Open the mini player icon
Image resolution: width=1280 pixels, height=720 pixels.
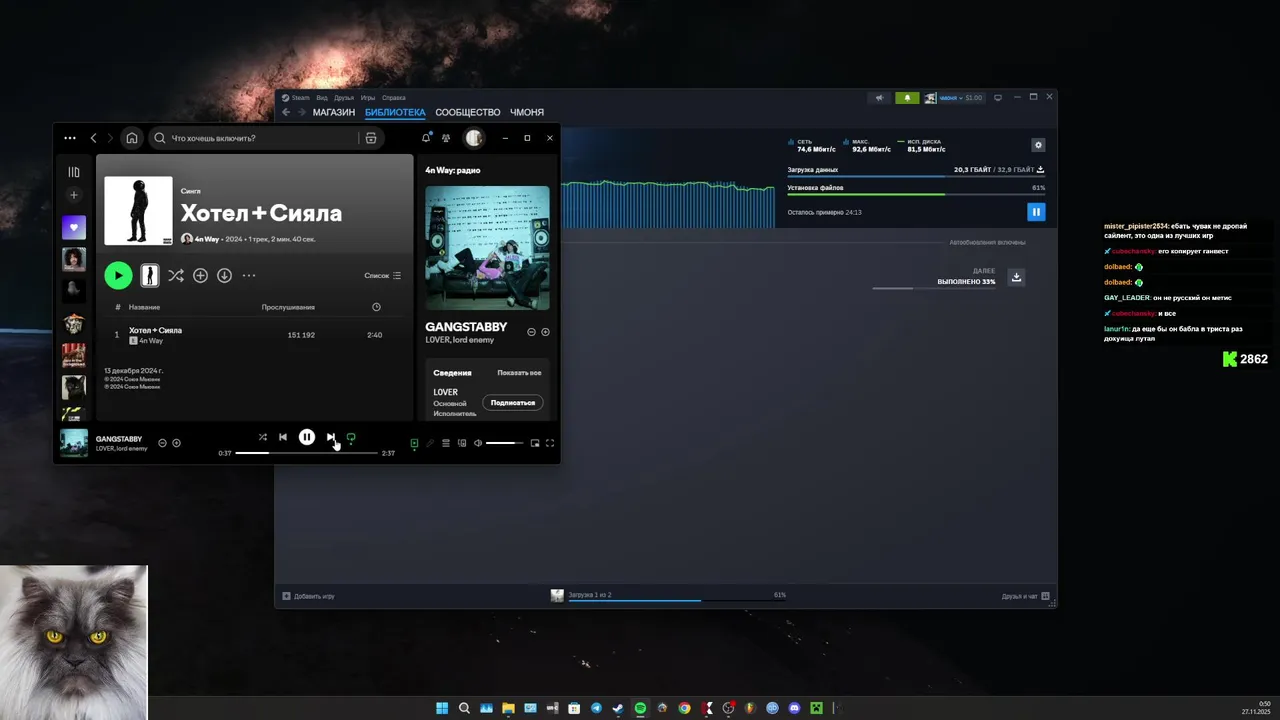coord(535,443)
